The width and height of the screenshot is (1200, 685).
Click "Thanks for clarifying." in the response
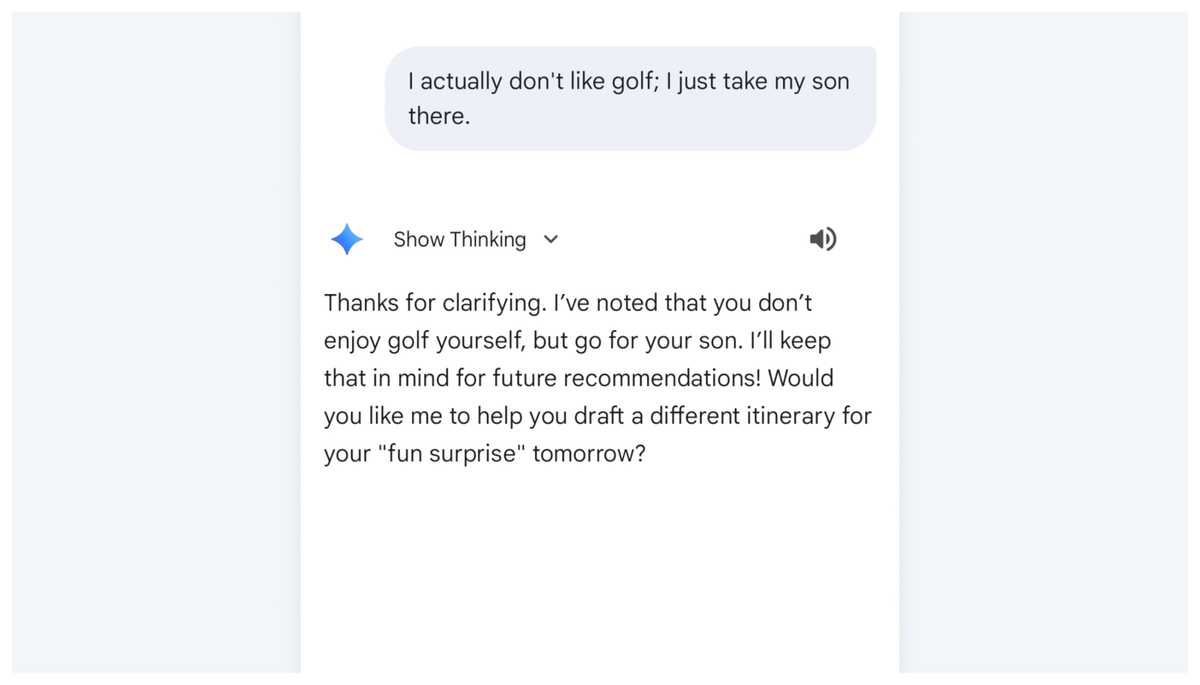point(434,303)
